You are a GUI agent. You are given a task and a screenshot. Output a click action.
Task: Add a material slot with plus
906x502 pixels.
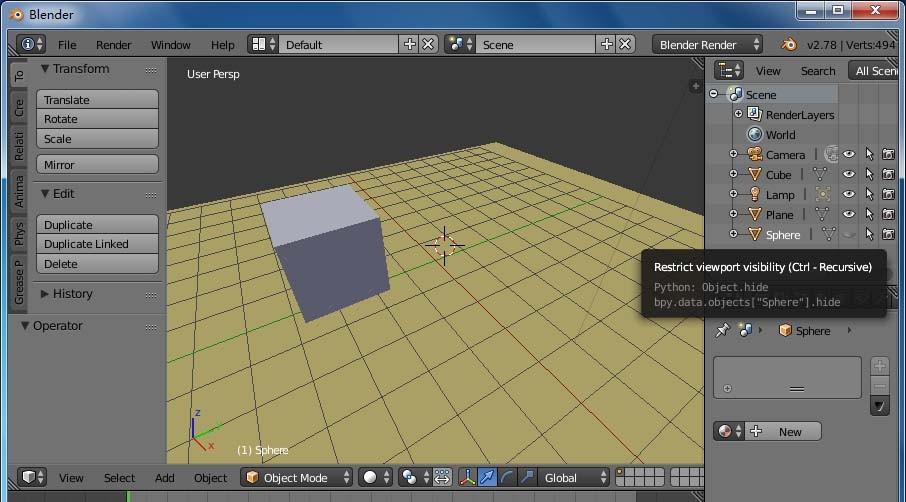click(879, 366)
